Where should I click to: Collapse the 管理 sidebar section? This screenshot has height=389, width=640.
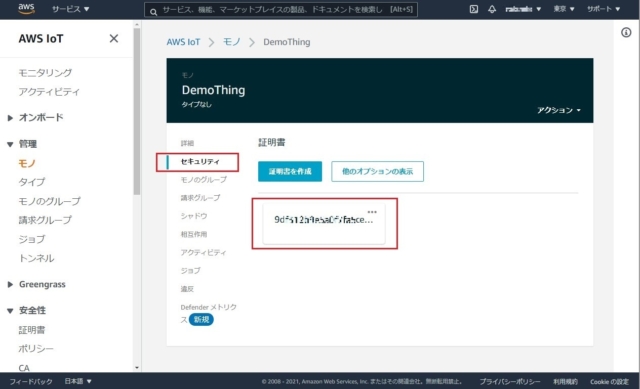point(22,144)
